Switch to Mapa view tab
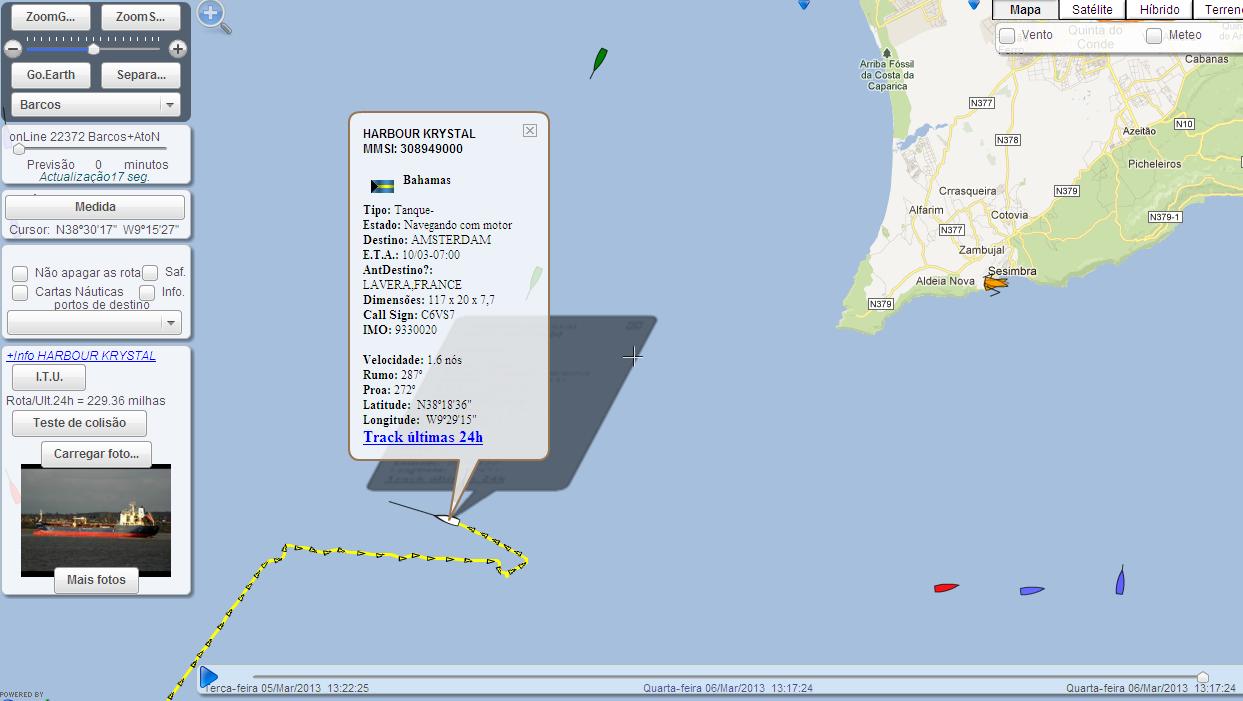This screenshot has height=701, width=1243. [1025, 10]
